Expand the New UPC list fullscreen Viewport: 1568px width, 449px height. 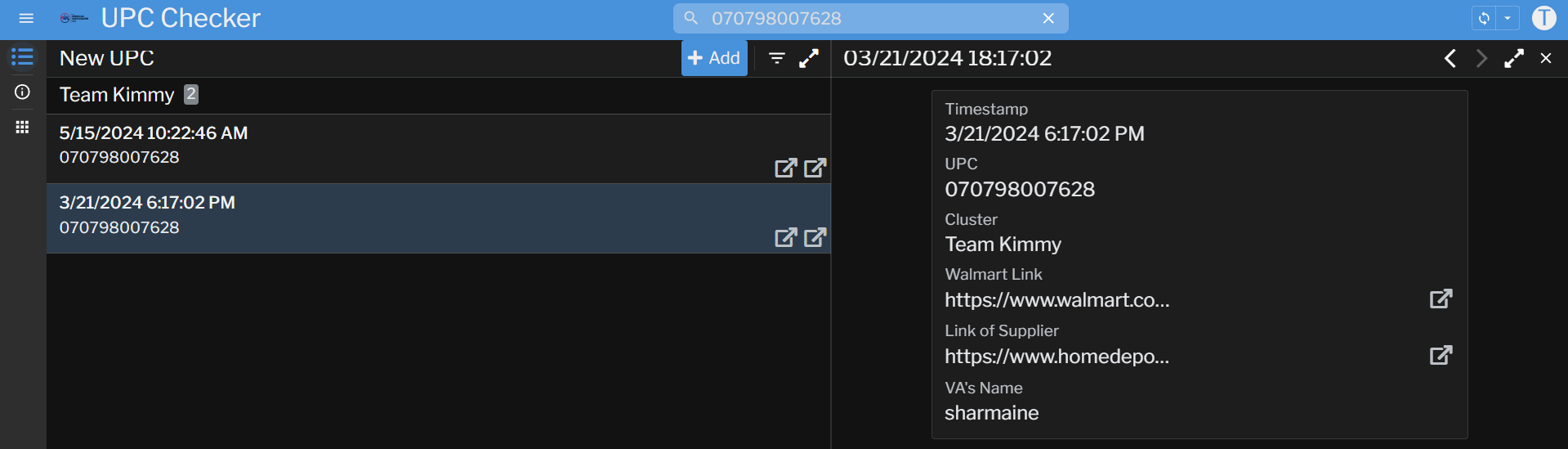pos(809,58)
